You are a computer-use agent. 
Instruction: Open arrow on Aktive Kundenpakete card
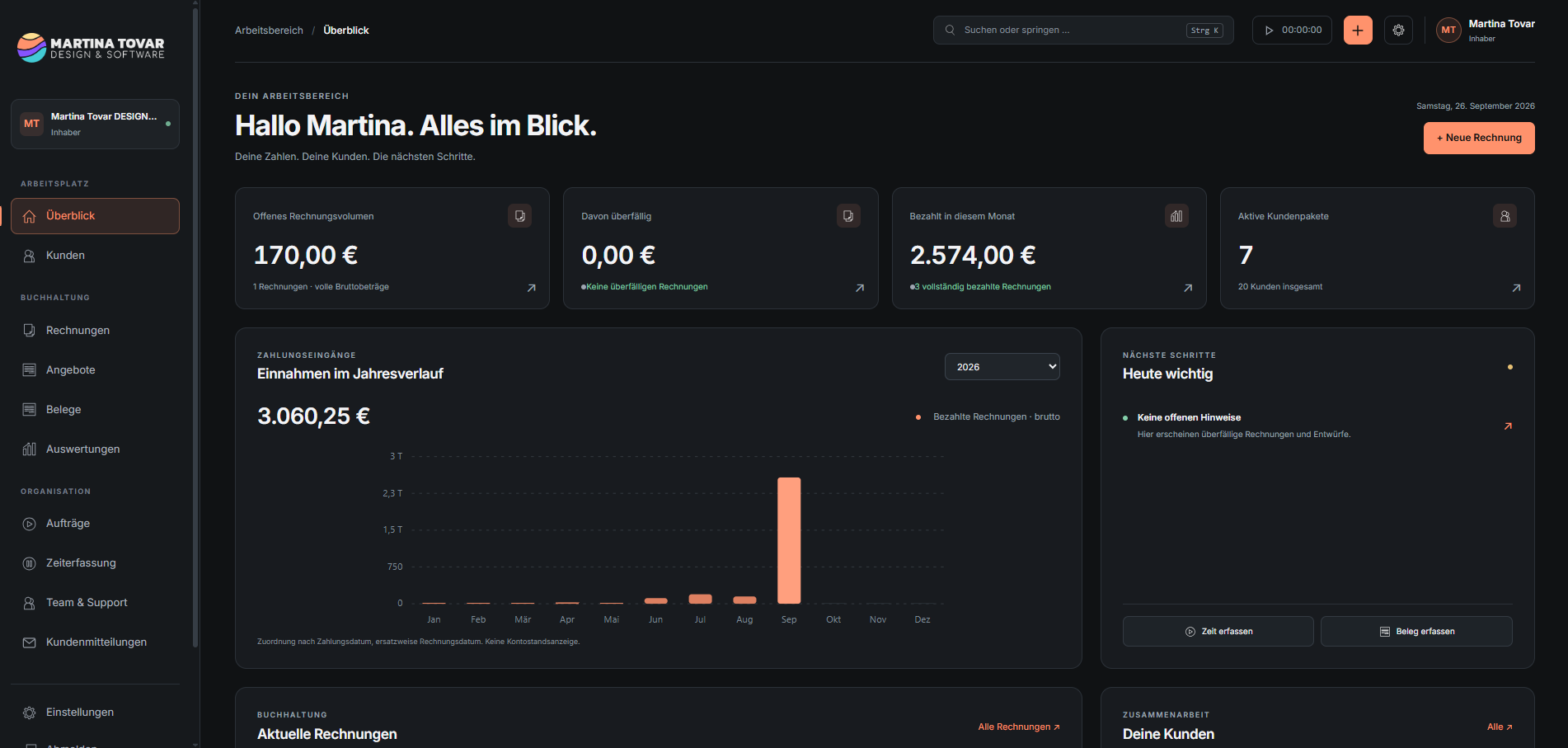[1516, 288]
